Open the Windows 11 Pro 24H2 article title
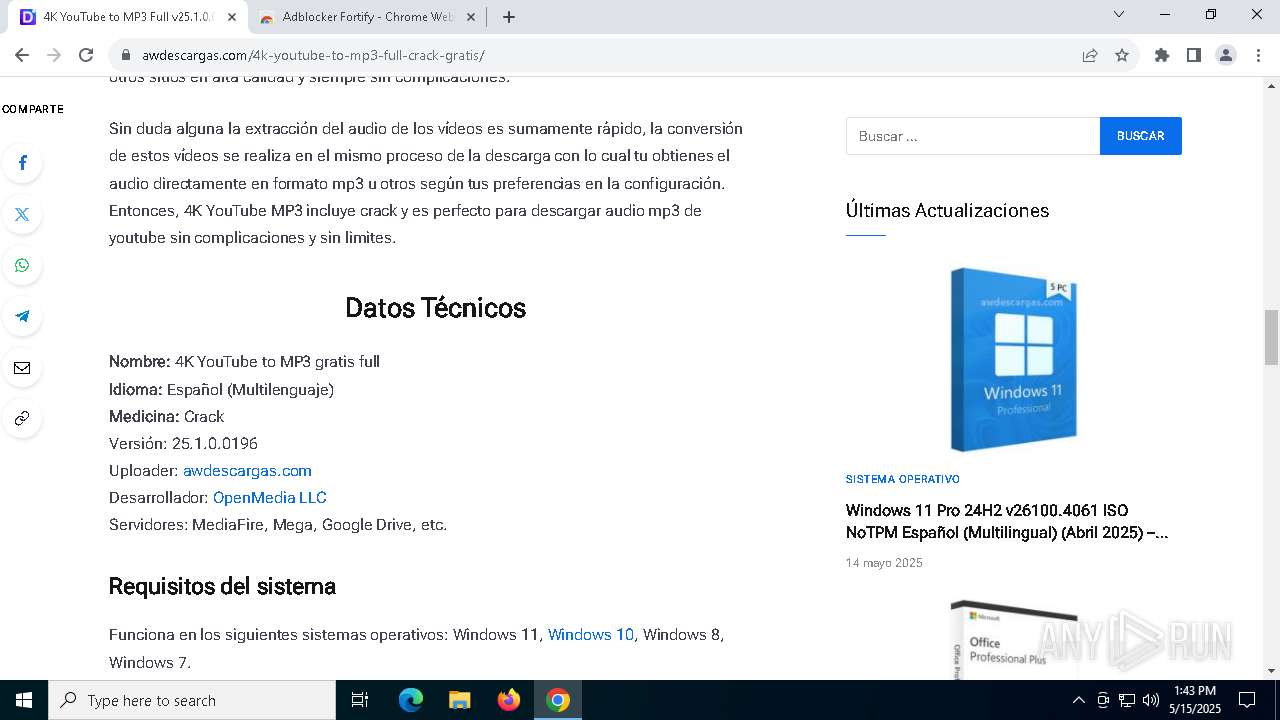 click(1007, 521)
